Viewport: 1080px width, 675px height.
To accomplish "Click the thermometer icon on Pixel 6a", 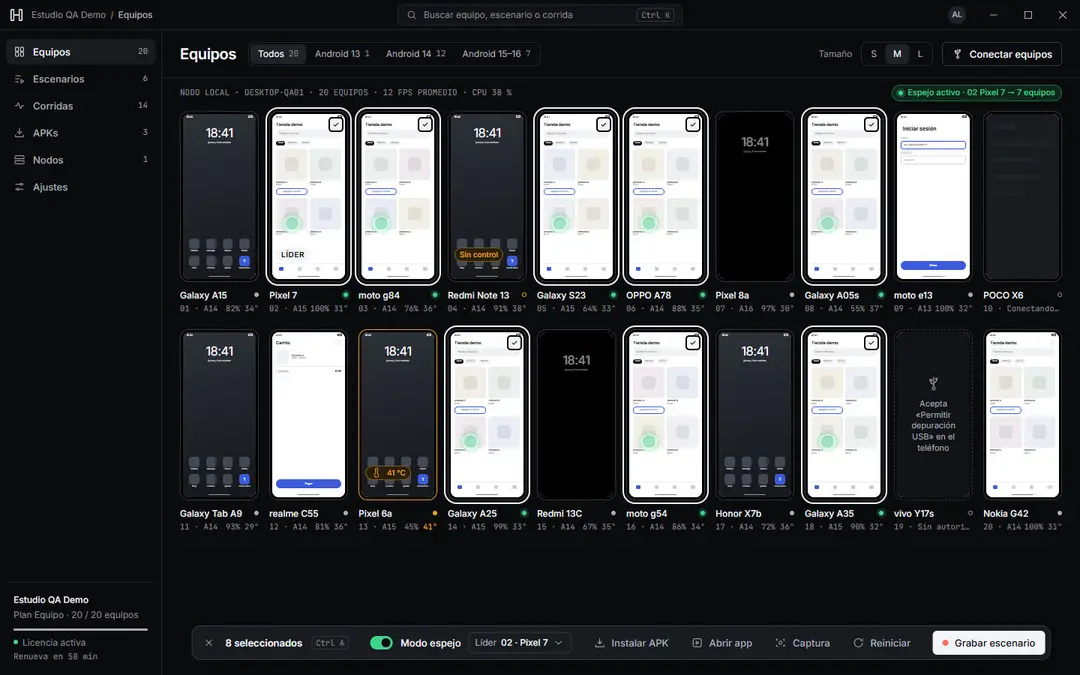I will [376, 473].
